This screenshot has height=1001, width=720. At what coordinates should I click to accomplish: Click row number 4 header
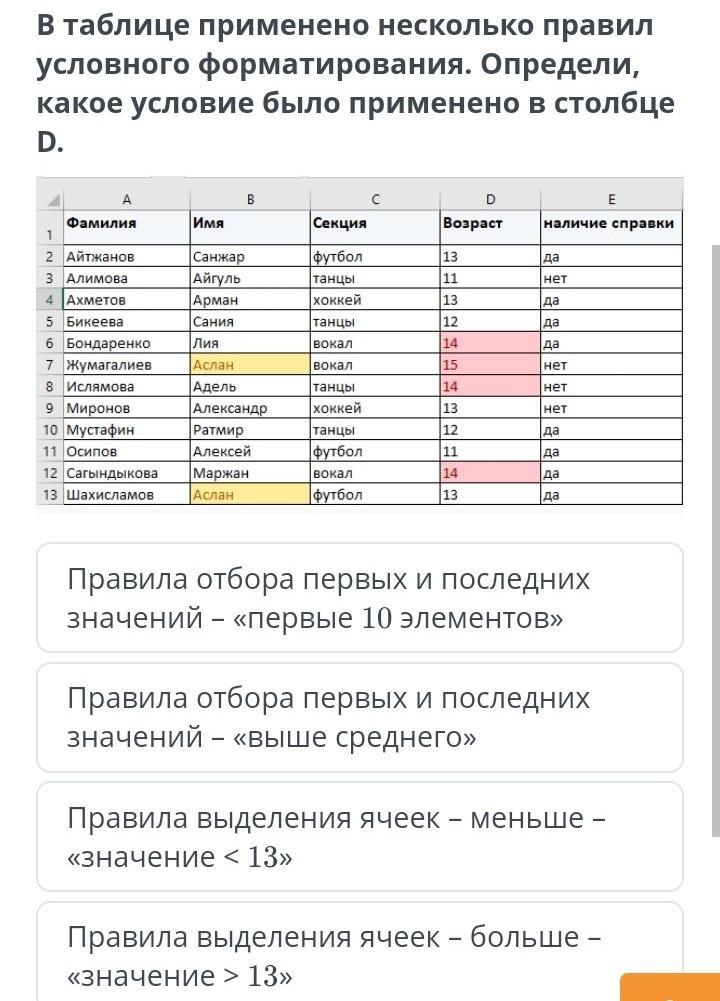point(50,299)
